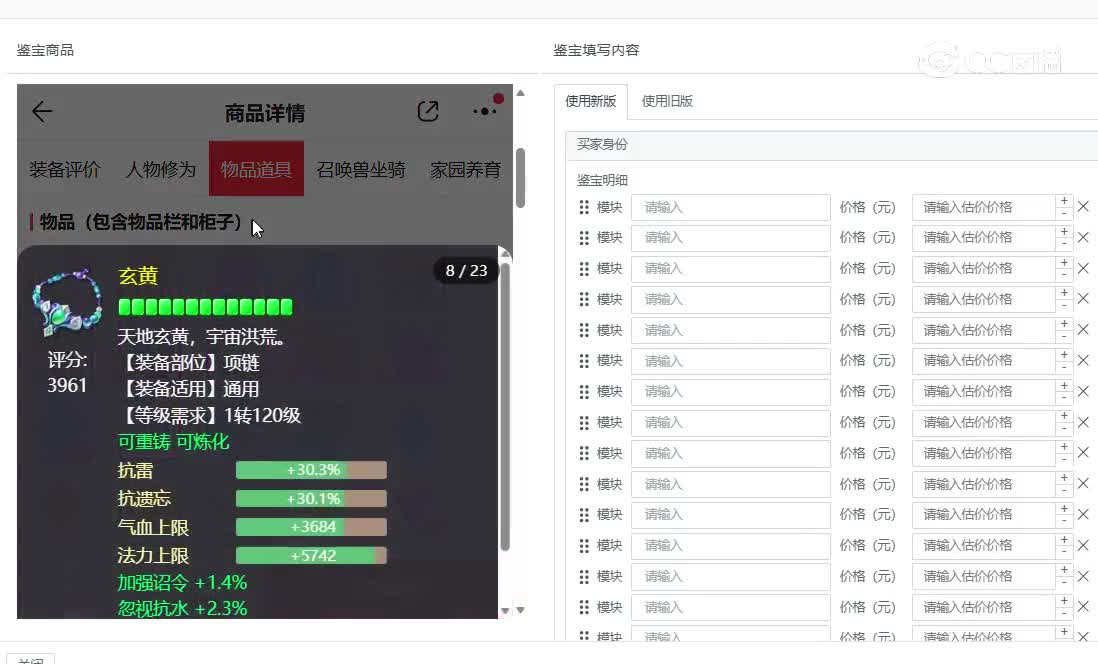Viewport: 1098px width, 664px height.
Task: Click the third row's 请输入估价价格 field
Action: (983, 269)
